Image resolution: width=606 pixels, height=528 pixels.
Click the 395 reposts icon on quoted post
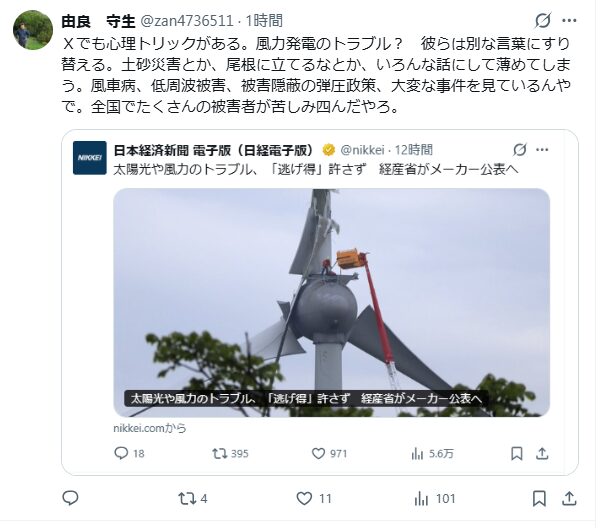coord(230,453)
